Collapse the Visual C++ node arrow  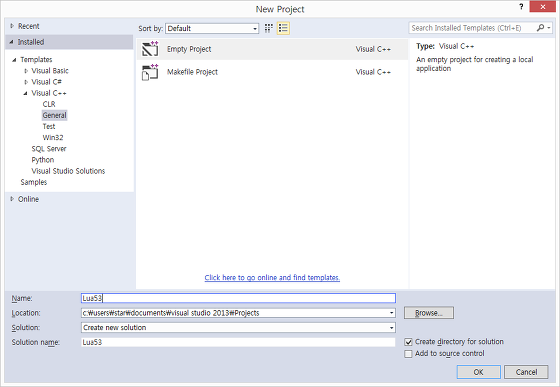(25, 93)
